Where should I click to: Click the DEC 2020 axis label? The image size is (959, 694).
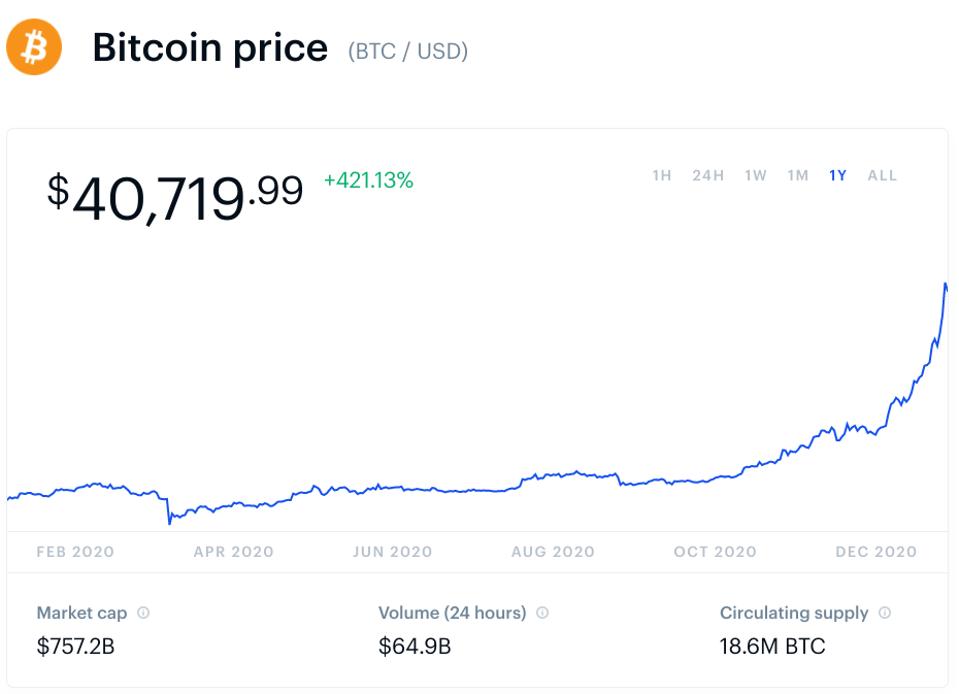tap(875, 551)
